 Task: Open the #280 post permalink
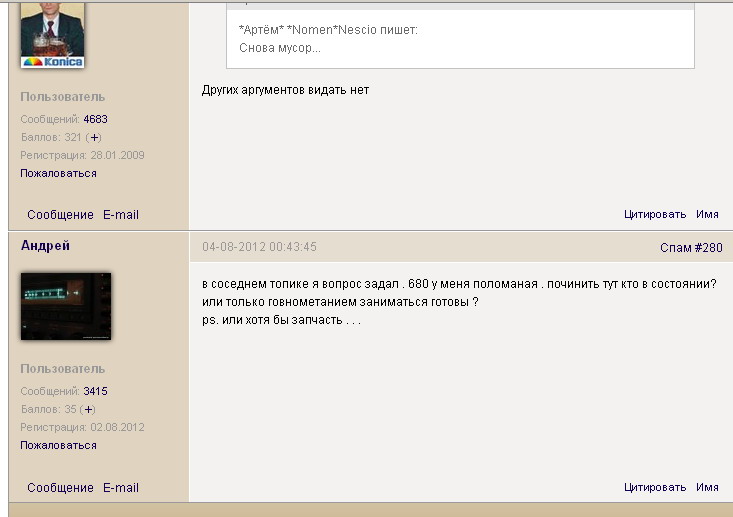coord(708,247)
